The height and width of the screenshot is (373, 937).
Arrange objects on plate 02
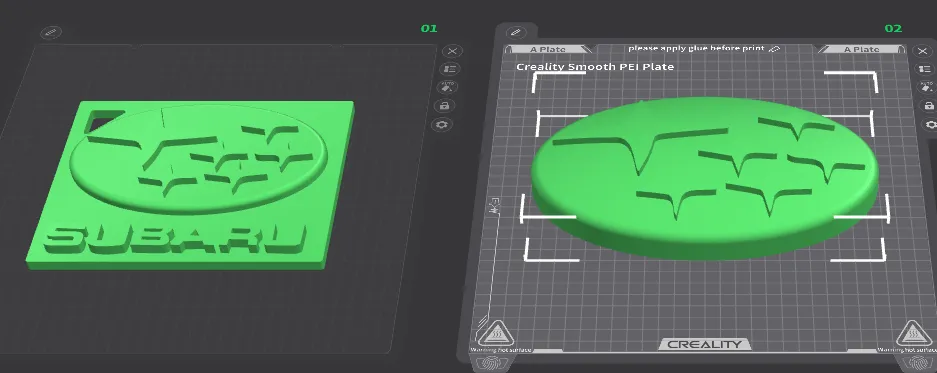click(x=926, y=69)
